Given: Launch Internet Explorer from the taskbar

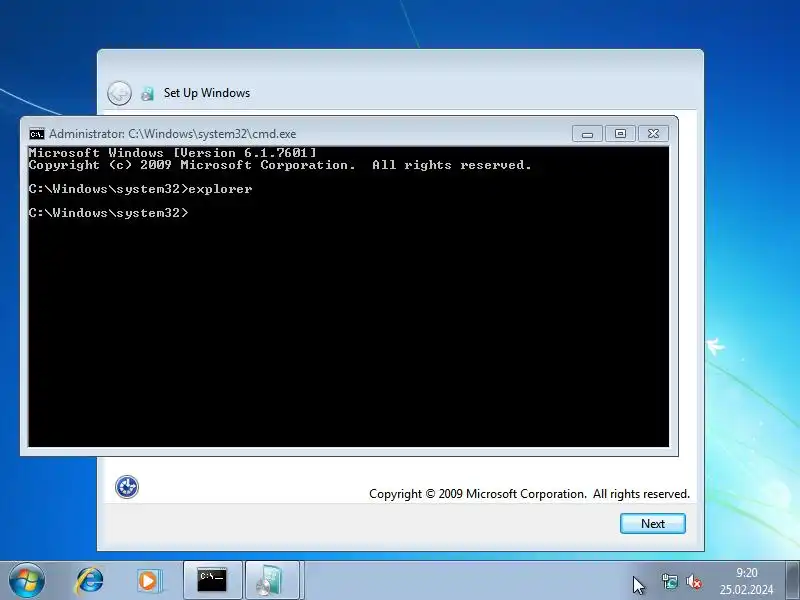Looking at the screenshot, I should 90,581.
